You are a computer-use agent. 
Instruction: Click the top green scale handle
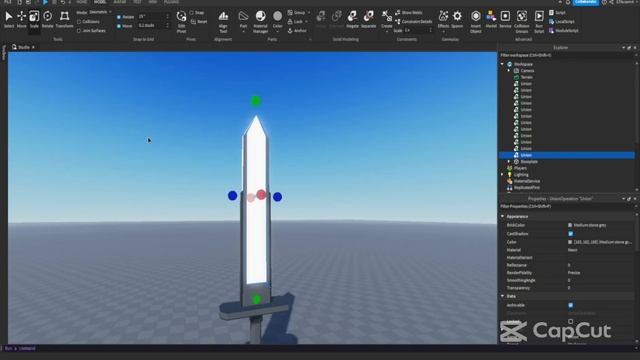256,101
